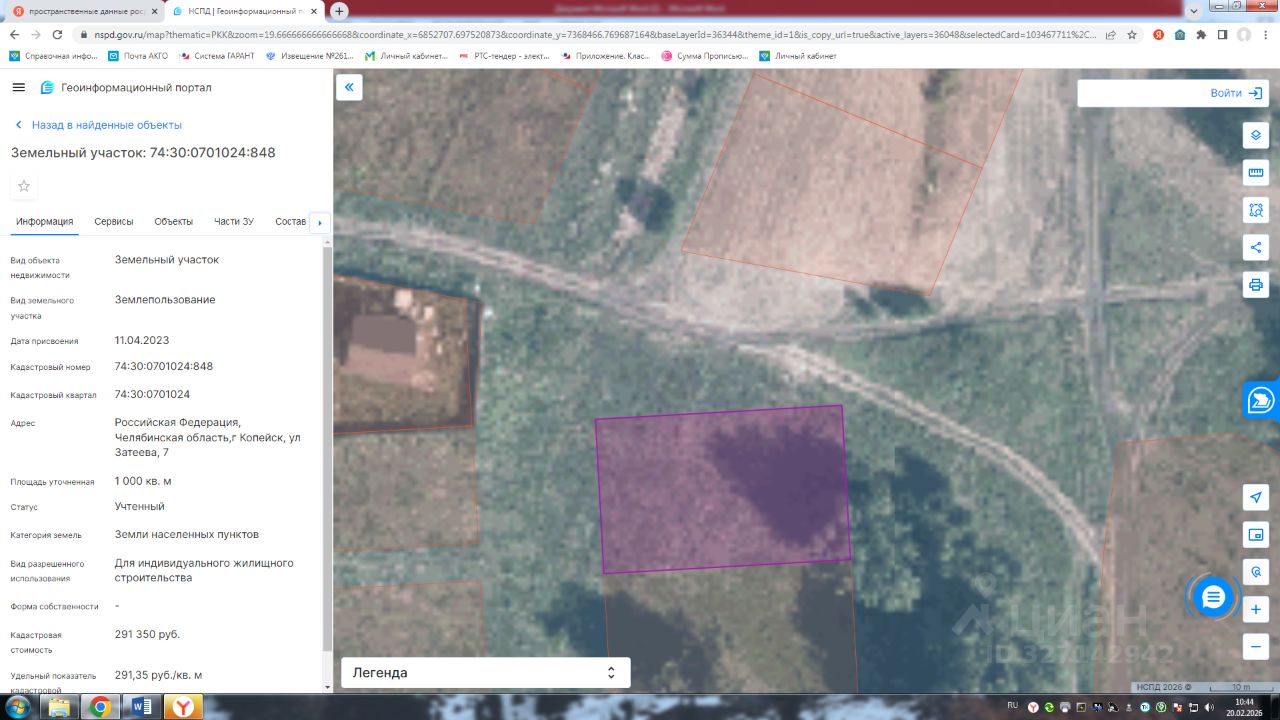
Task: Locate me with the navigation arrow icon
Action: [x=1256, y=498]
